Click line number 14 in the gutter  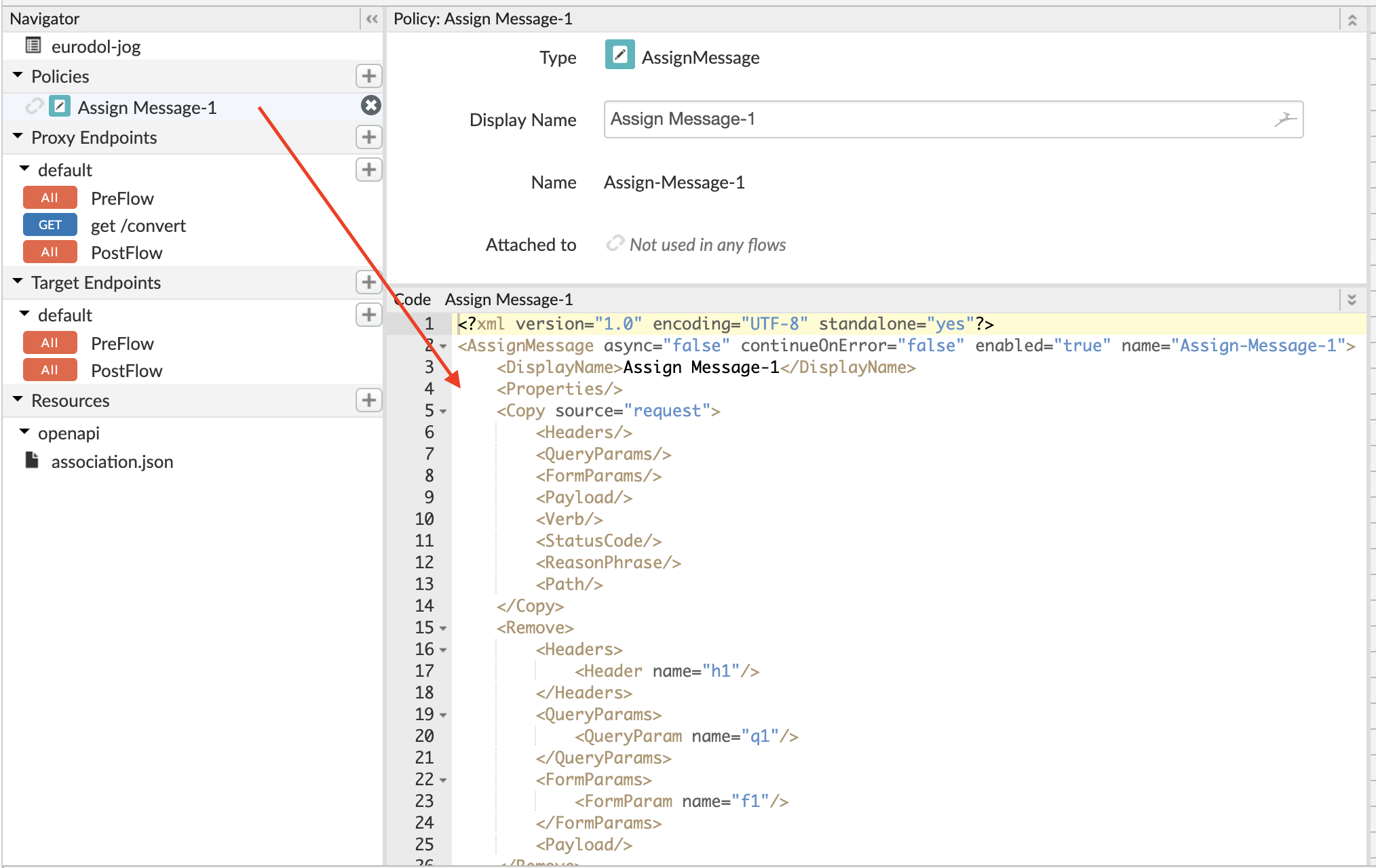tap(424, 606)
